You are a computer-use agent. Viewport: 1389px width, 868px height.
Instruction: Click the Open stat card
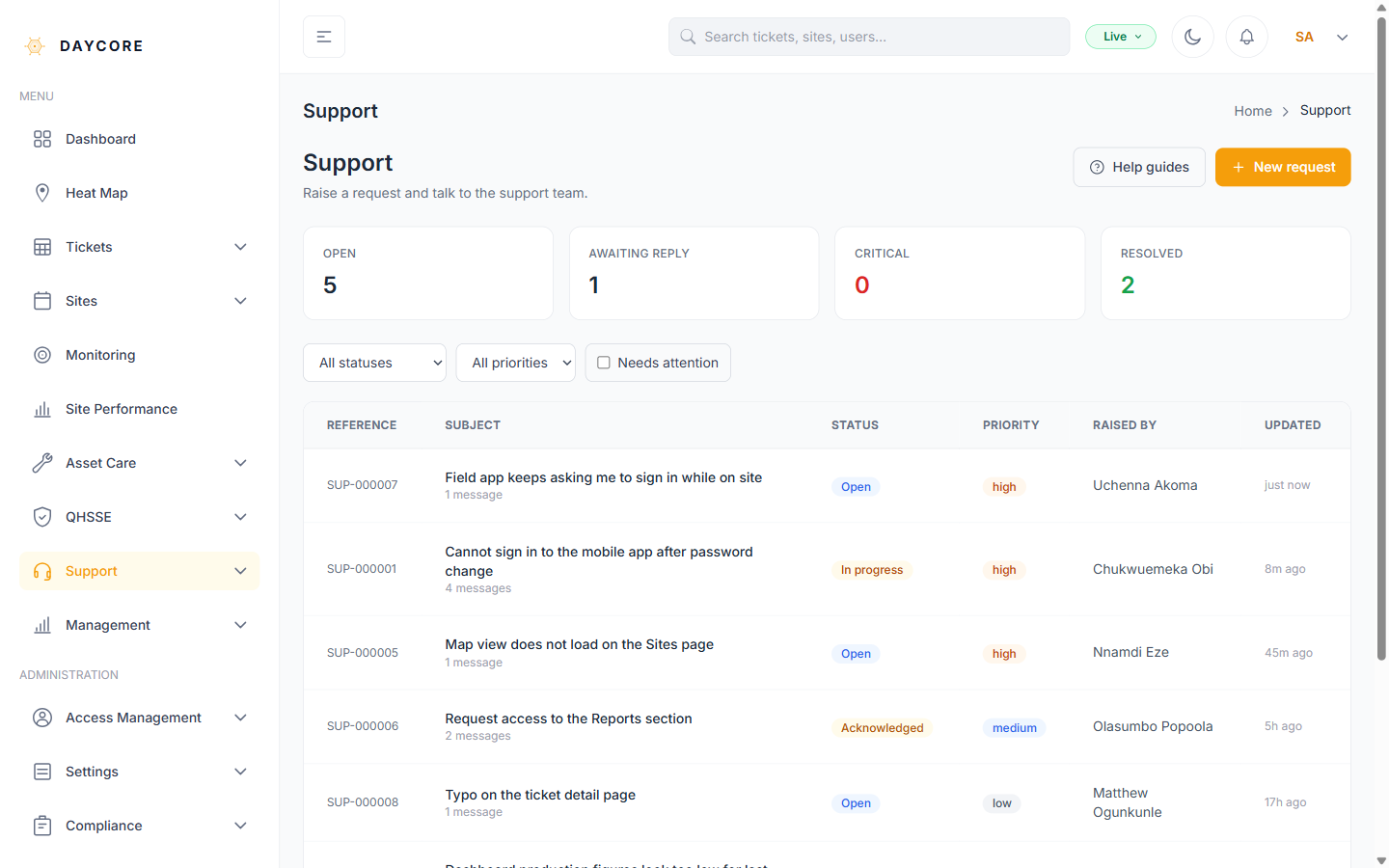(428, 273)
